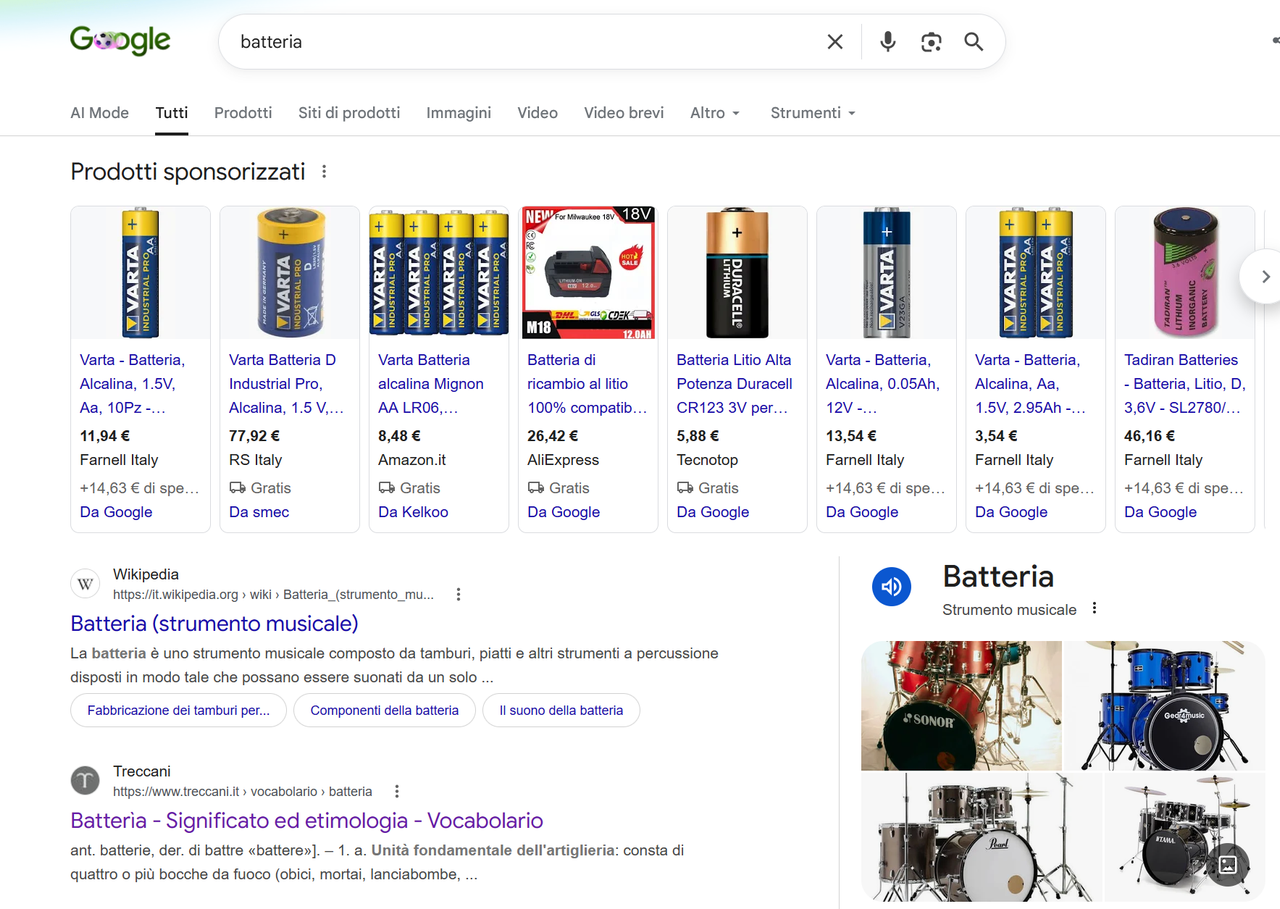
Task: Click the www.treccani.it URL breadcrumb
Action: click(243, 791)
